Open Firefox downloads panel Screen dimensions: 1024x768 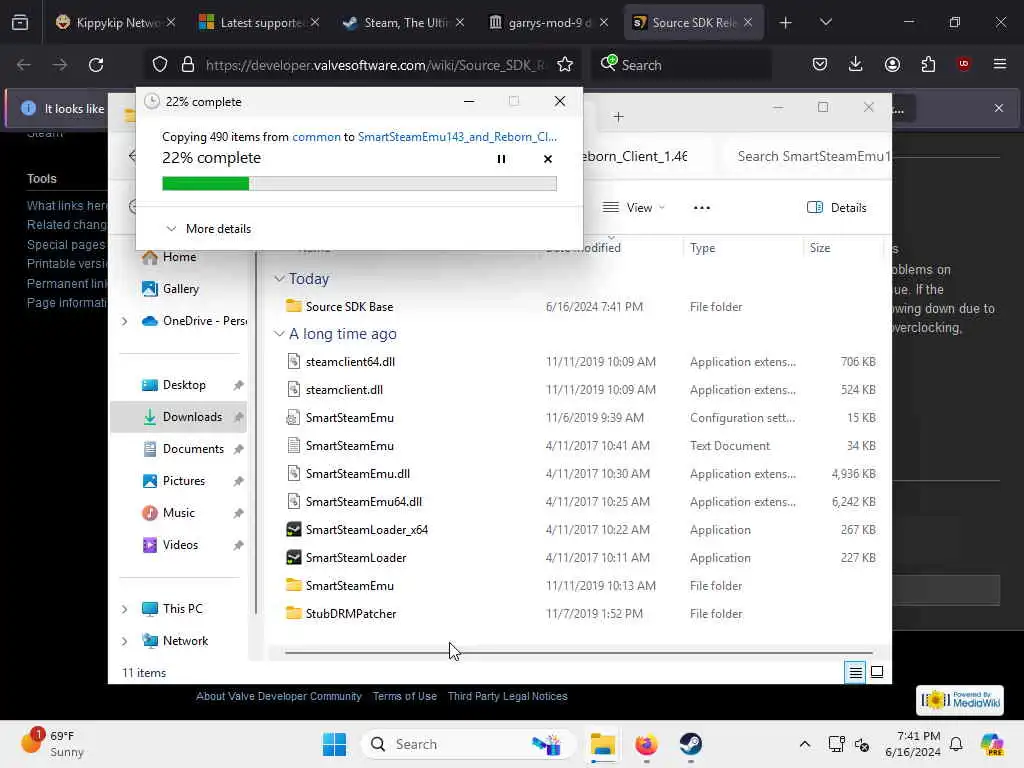click(856, 64)
